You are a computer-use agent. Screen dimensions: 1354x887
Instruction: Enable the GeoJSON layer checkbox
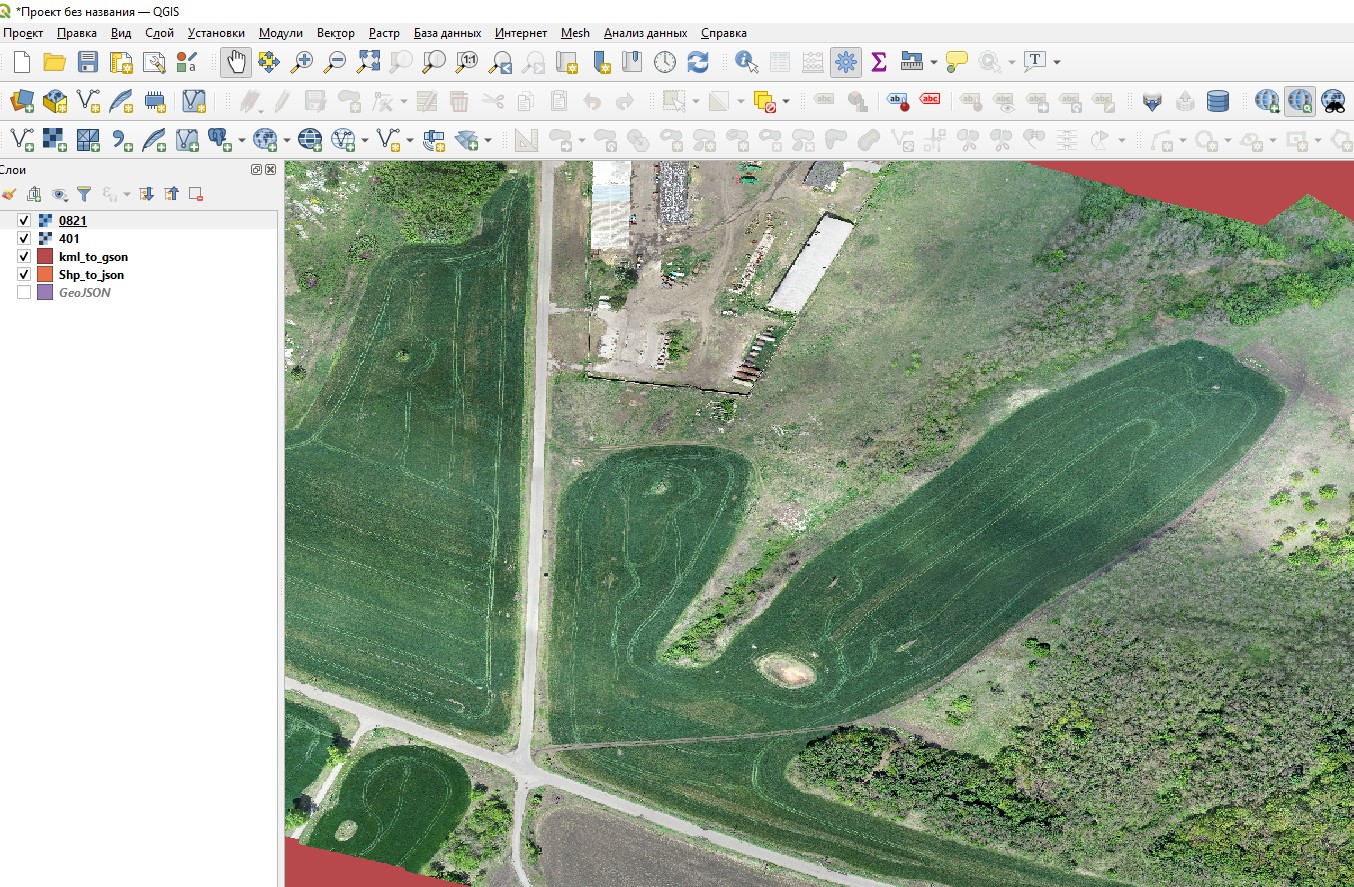point(24,293)
